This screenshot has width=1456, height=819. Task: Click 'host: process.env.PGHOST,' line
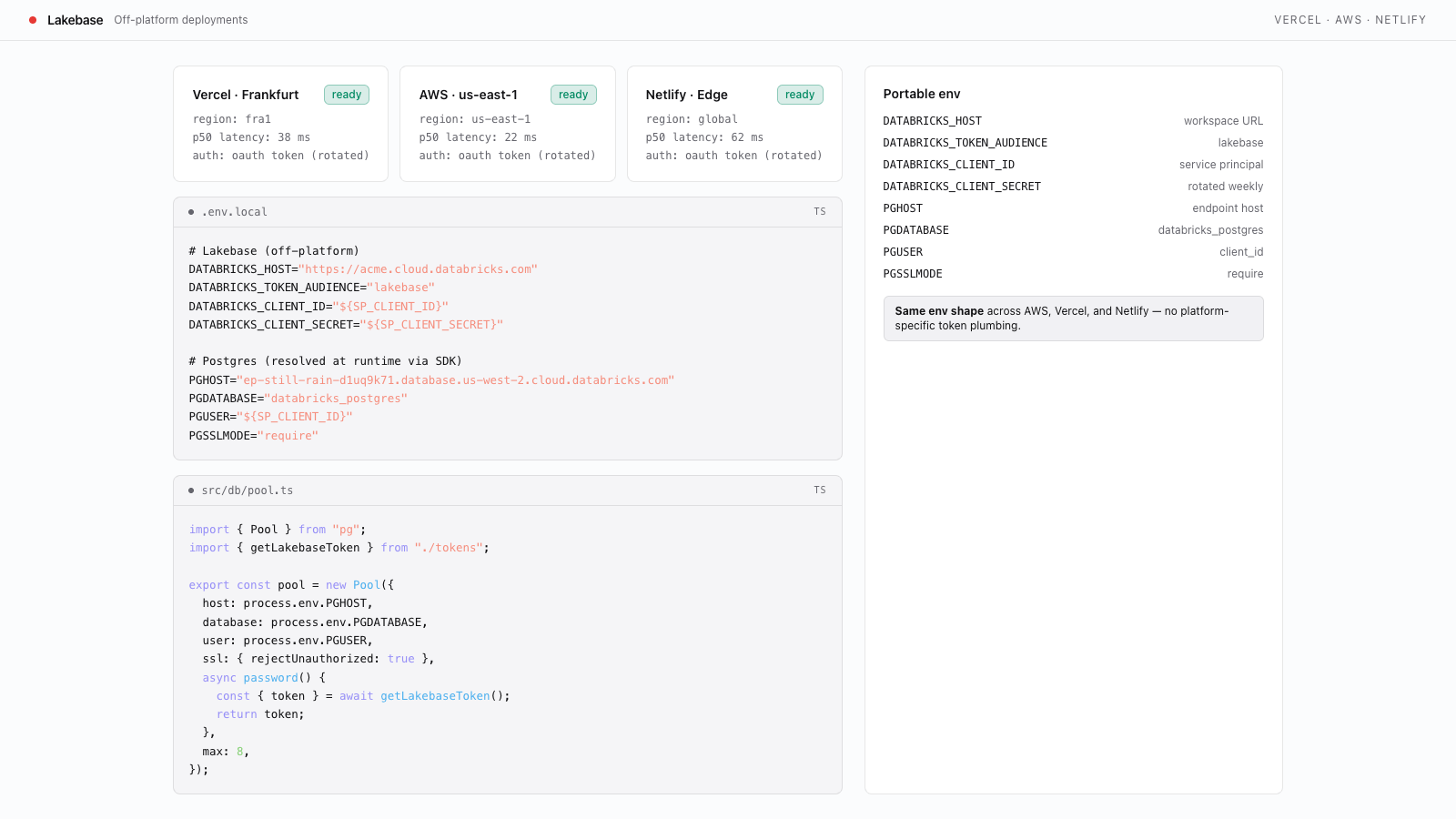288,603
